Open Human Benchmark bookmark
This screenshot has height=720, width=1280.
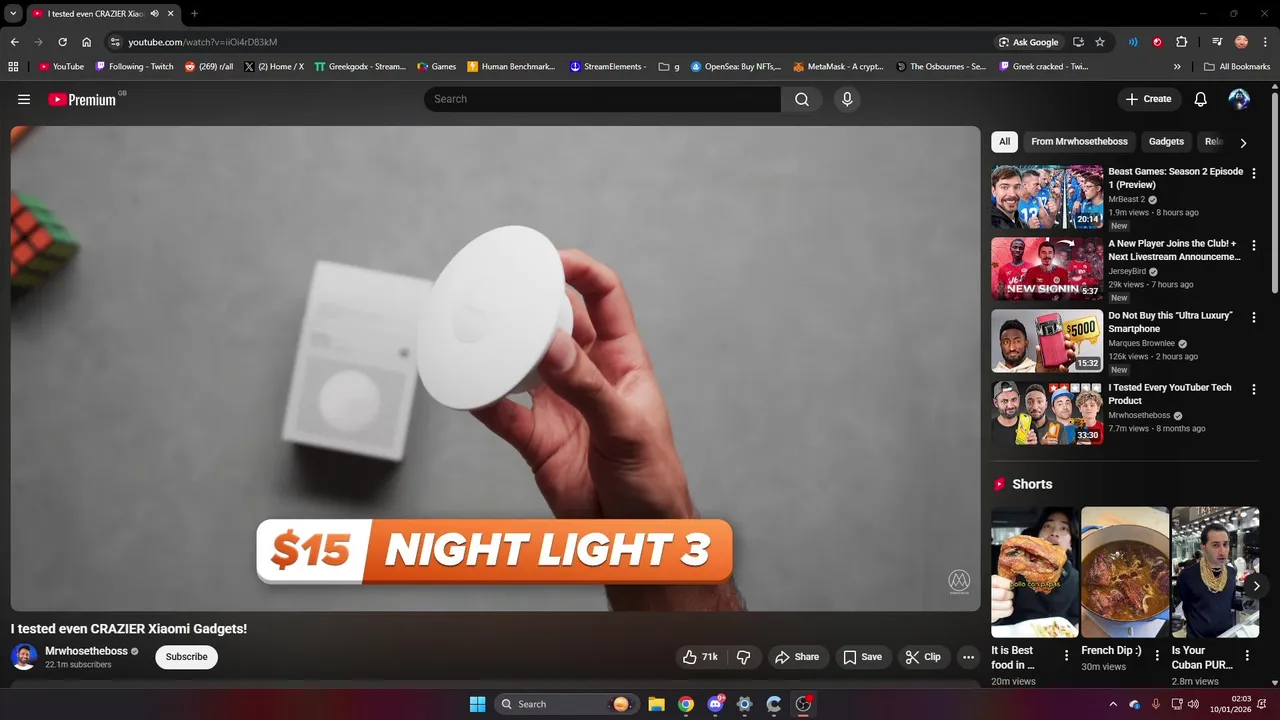[511, 67]
